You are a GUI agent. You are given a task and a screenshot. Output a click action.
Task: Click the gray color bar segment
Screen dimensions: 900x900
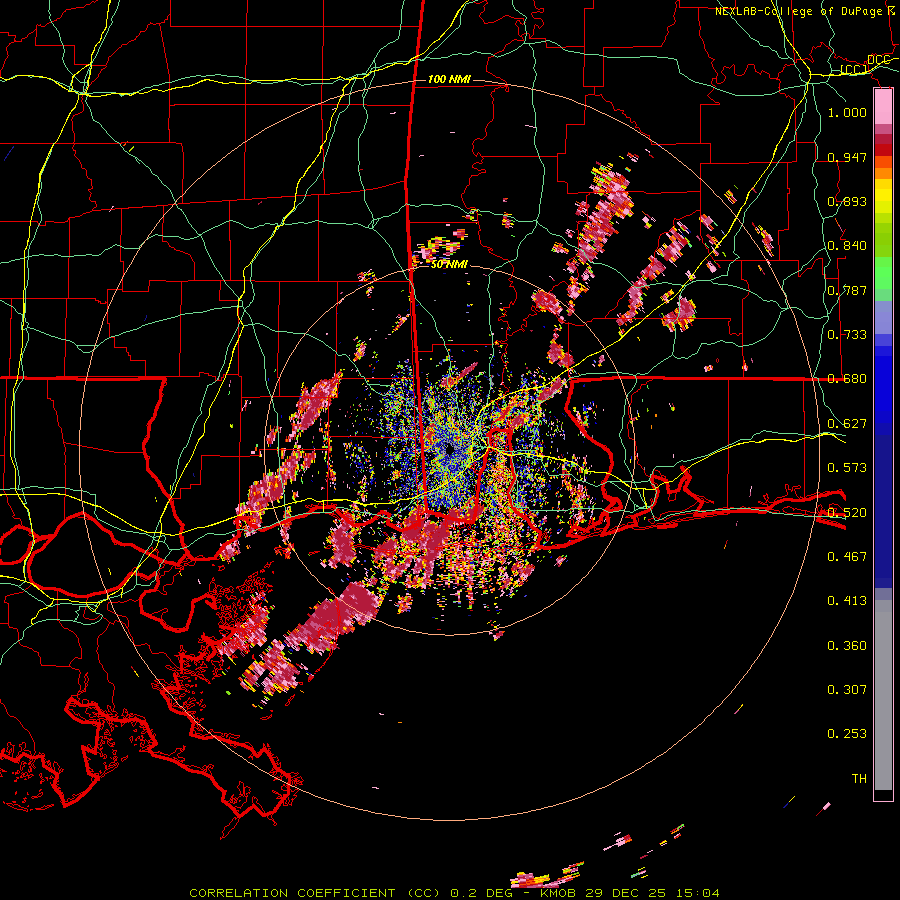883,695
